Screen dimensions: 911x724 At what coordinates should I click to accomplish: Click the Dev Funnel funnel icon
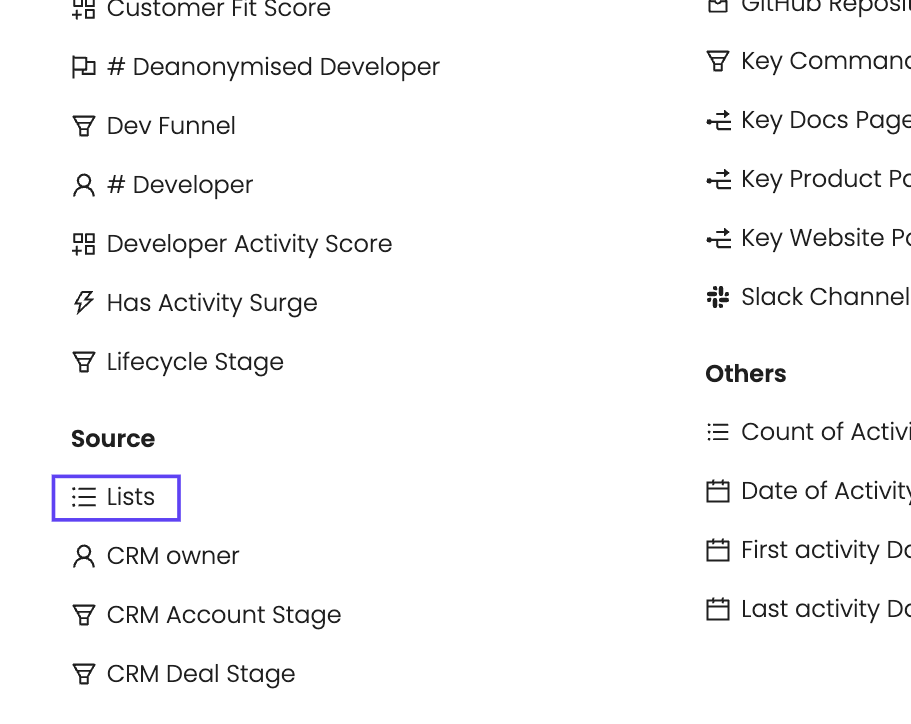[84, 126]
